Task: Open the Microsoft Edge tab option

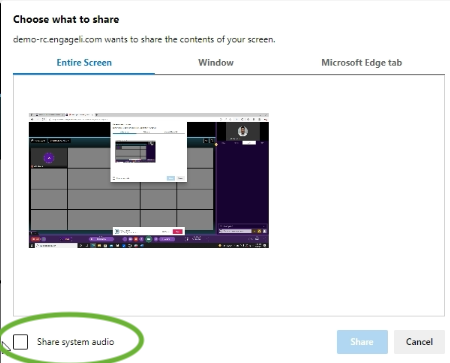Action: (361, 63)
